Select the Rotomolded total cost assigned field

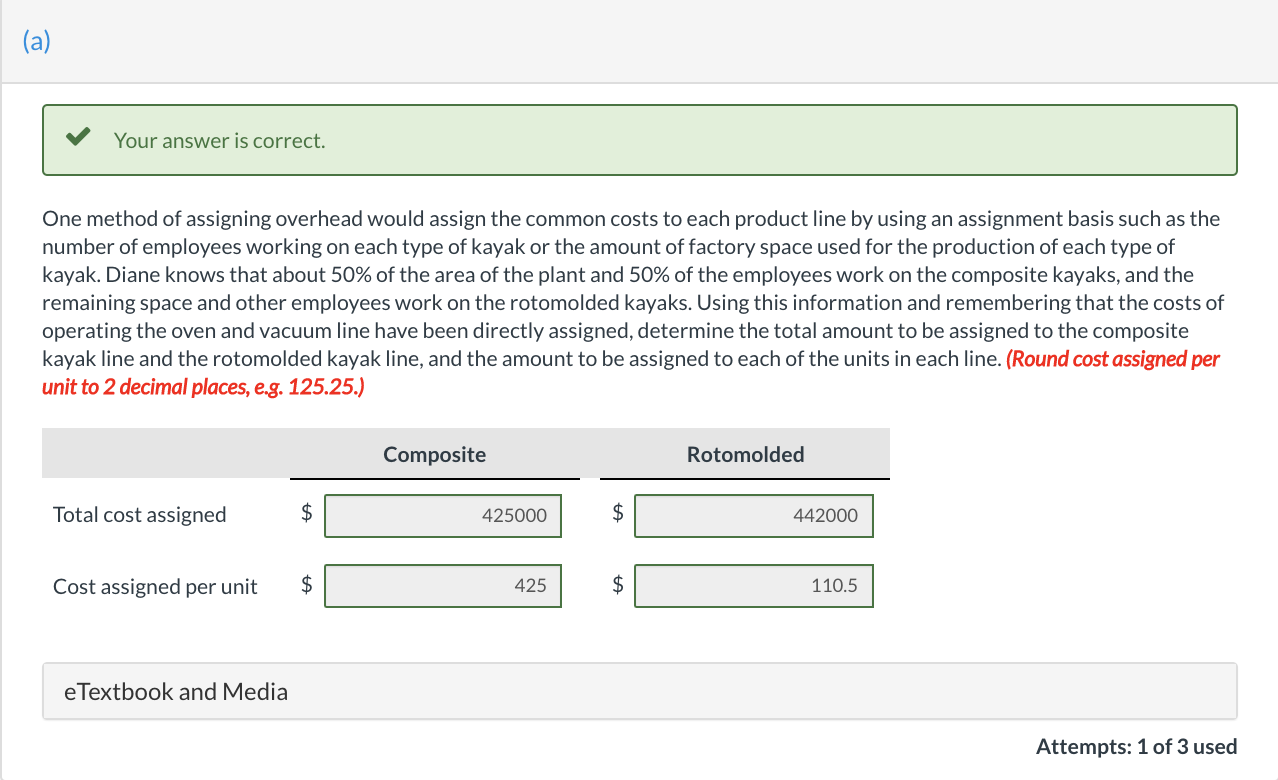(x=754, y=516)
